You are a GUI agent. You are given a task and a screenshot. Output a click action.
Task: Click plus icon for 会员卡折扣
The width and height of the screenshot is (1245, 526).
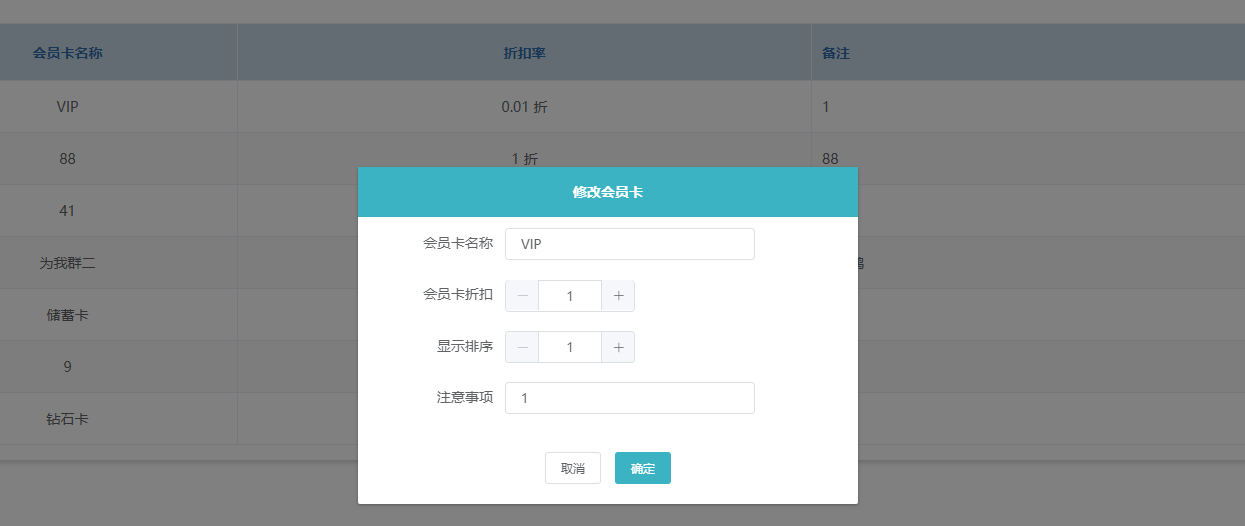pos(618,296)
